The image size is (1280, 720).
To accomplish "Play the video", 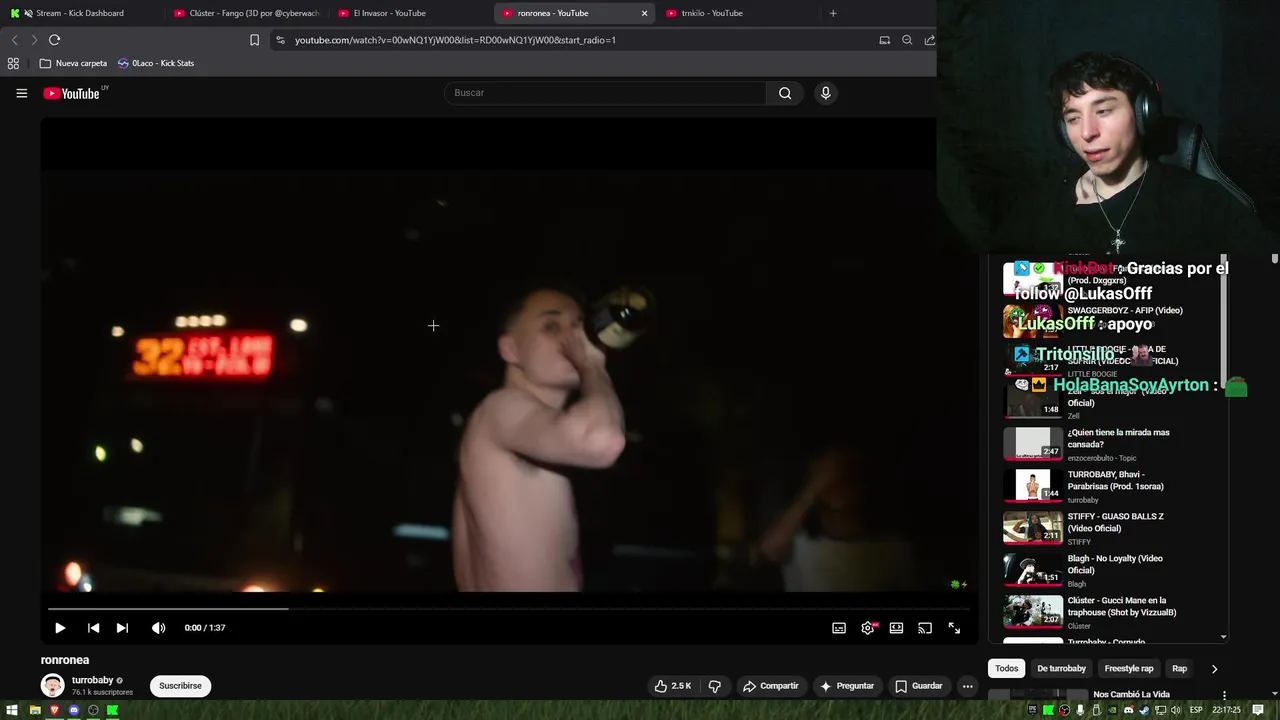I will click(60, 628).
